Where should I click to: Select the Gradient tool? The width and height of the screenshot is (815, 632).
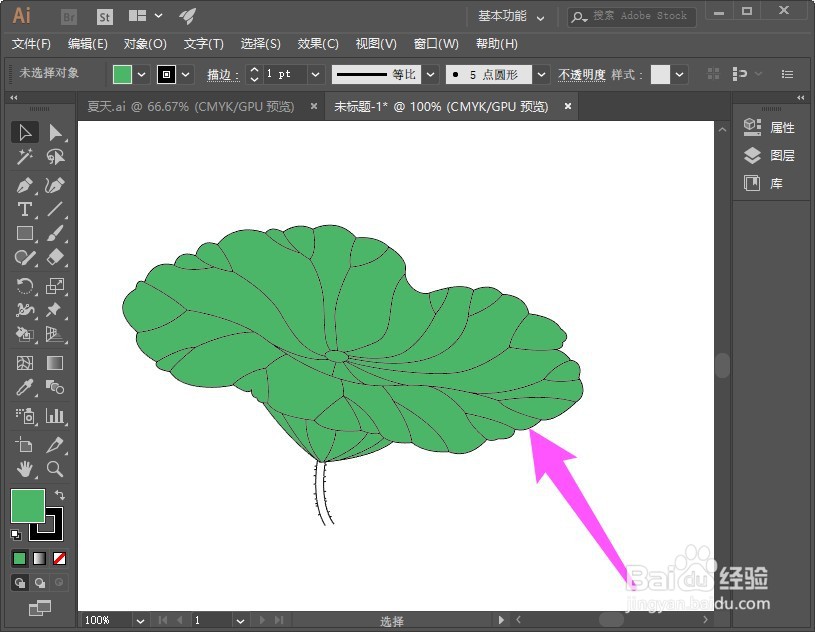55,363
